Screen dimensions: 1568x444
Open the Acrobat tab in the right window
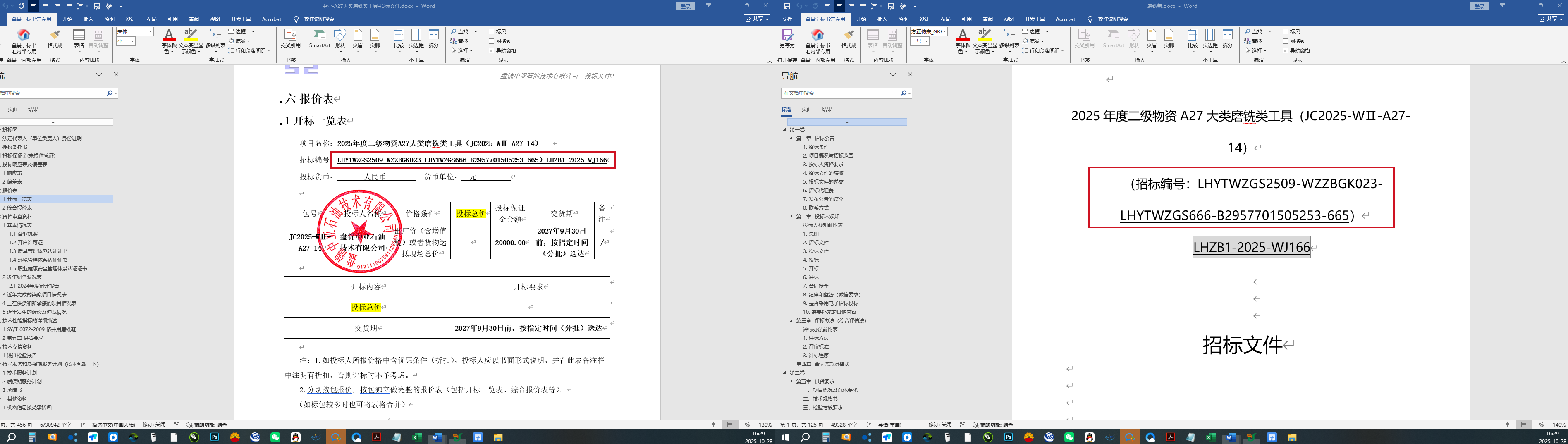pyautogui.click(x=1065, y=19)
